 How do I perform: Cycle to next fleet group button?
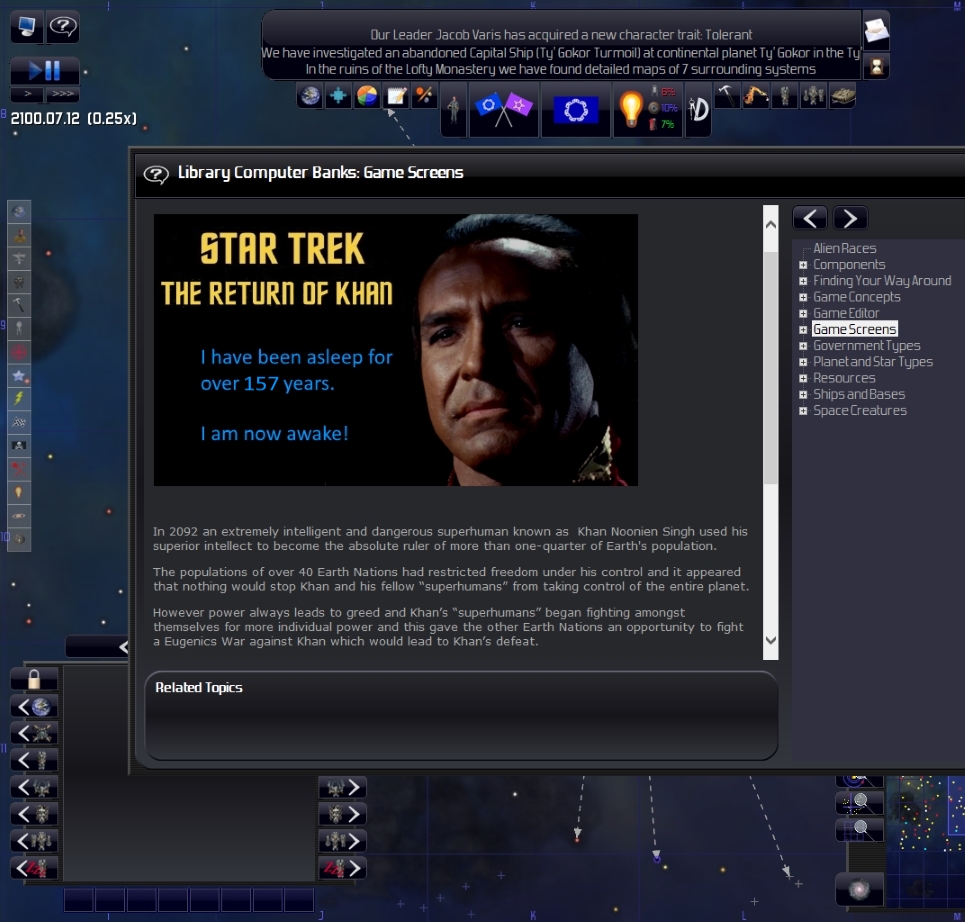[x=342, y=841]
